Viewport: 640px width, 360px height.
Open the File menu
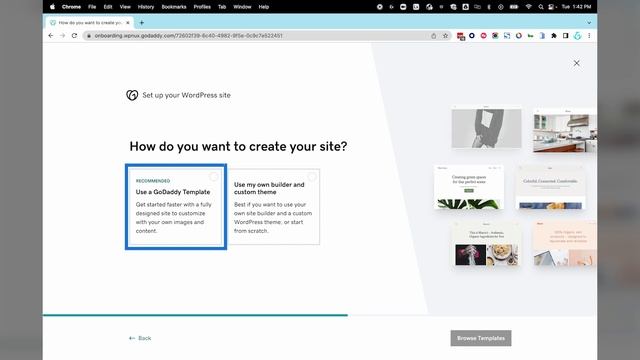(92, 7)
